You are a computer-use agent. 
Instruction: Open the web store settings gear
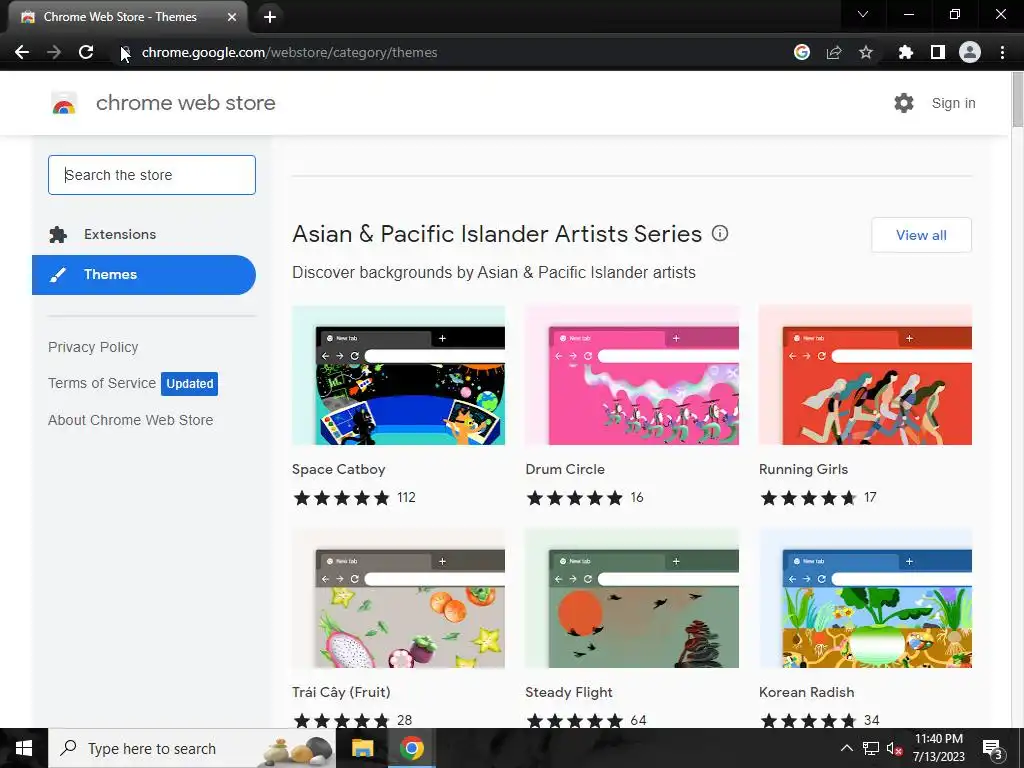coord(904,103)
